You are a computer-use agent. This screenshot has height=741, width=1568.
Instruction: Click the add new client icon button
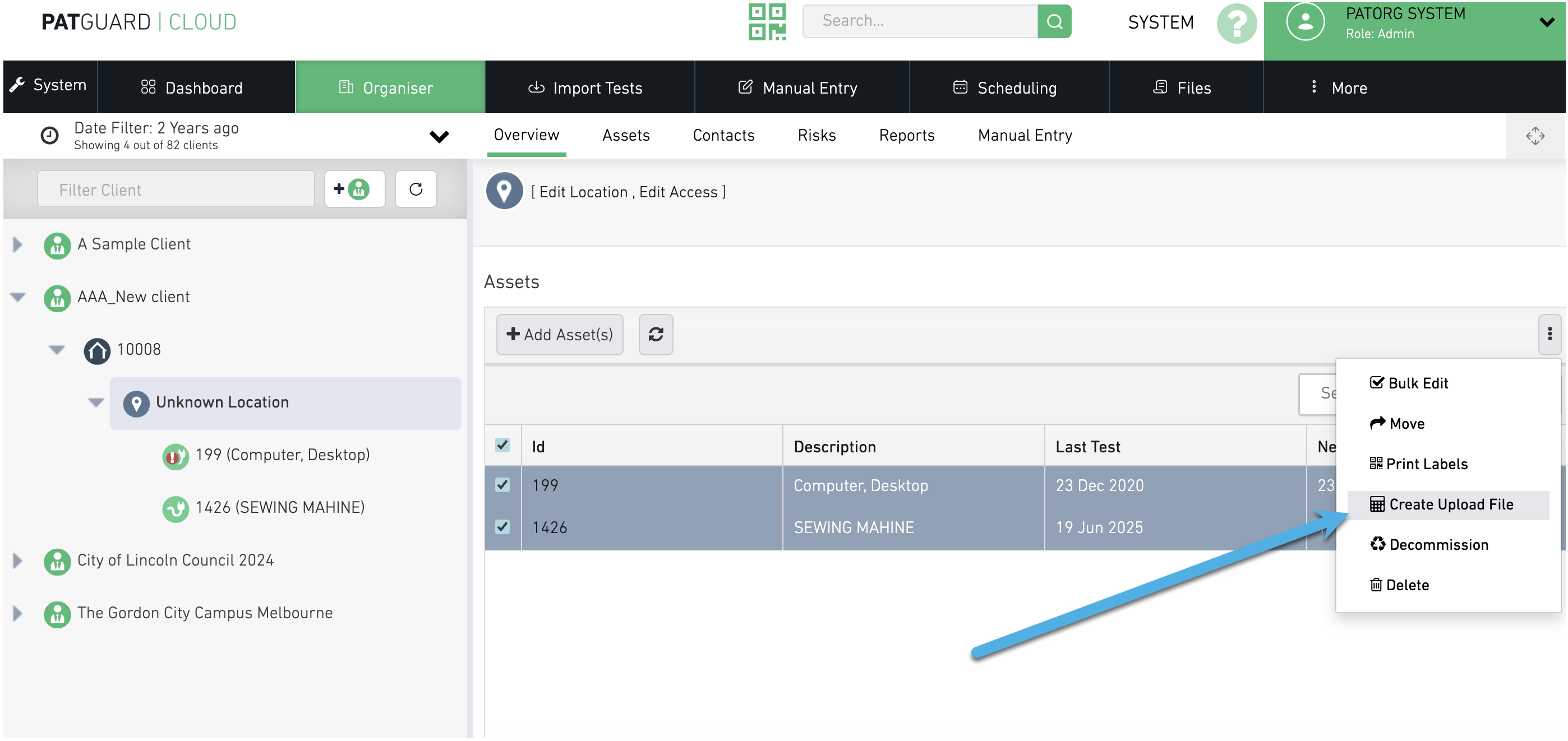pyautogui.click(x=354, y=189)
